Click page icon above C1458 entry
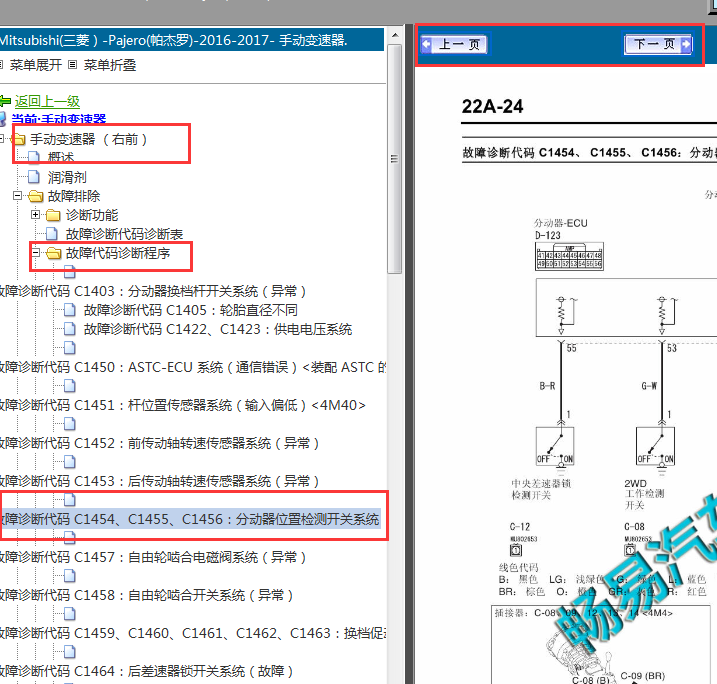The width and height of the screenshot is (717, 684). (x=70, y=576)
